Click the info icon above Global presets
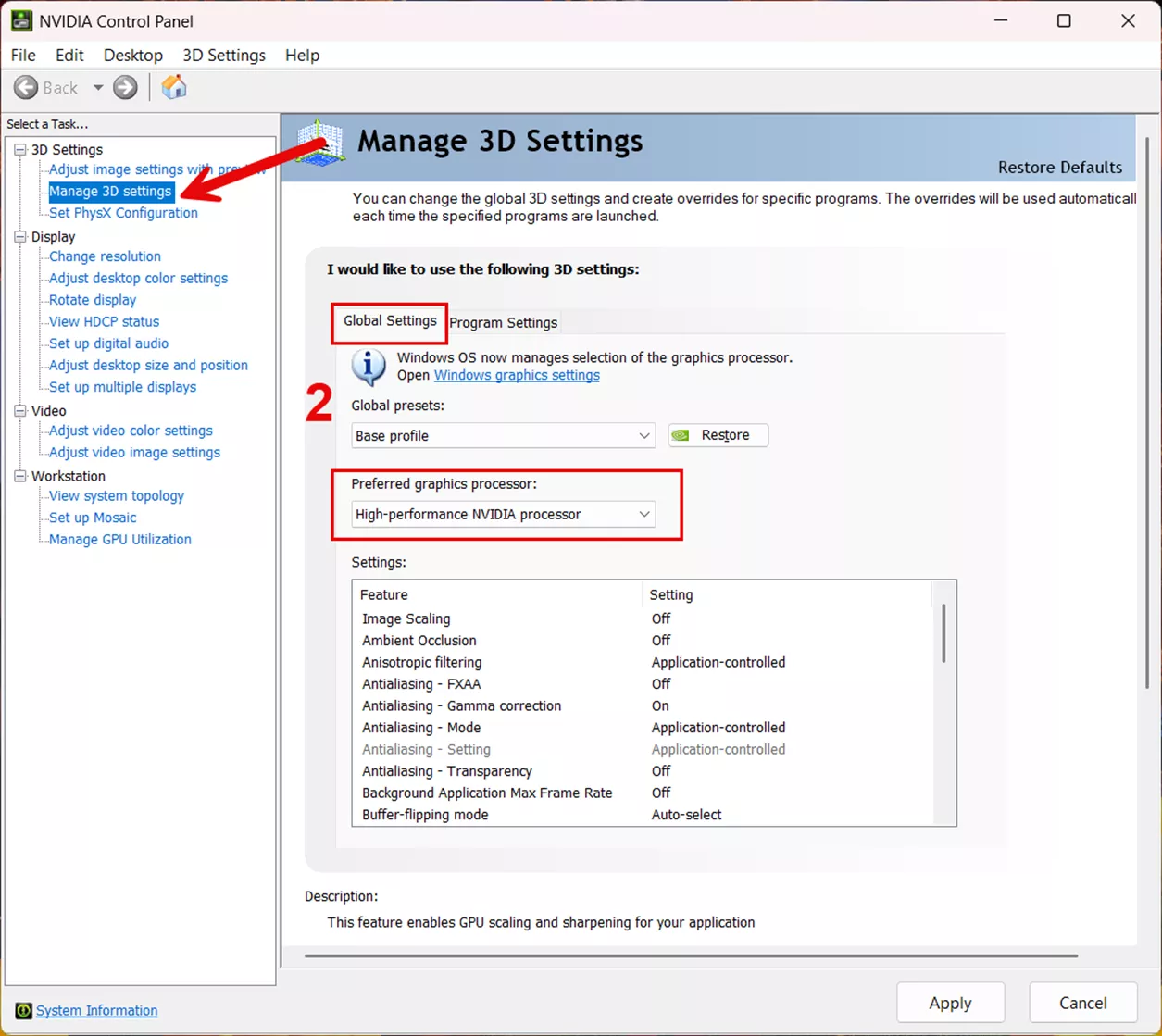 [x=368, y=367]
